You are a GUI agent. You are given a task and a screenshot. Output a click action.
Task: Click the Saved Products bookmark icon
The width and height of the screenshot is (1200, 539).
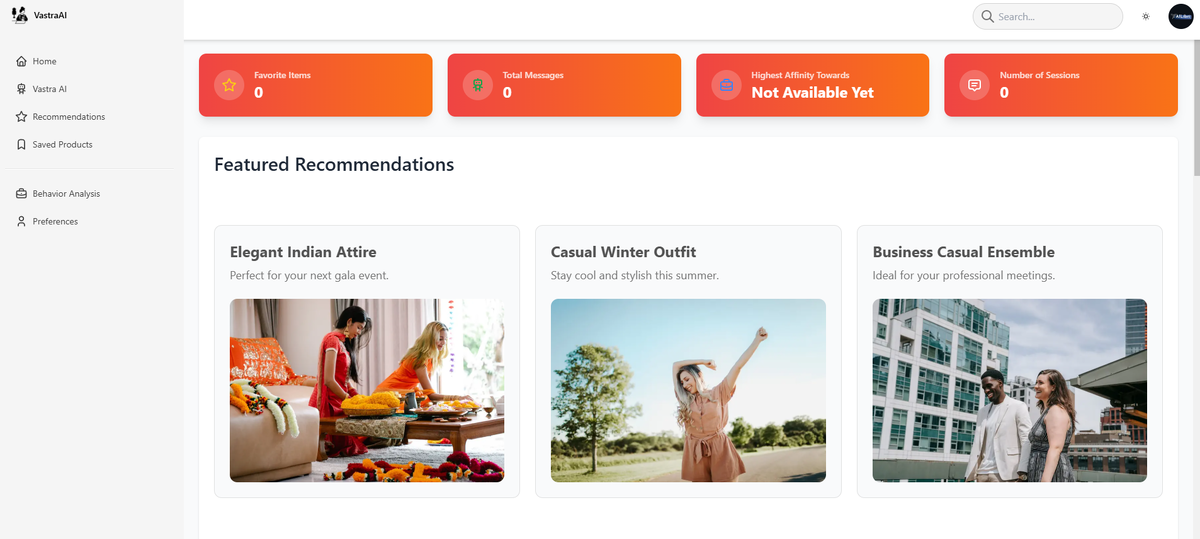click(21, 145)
